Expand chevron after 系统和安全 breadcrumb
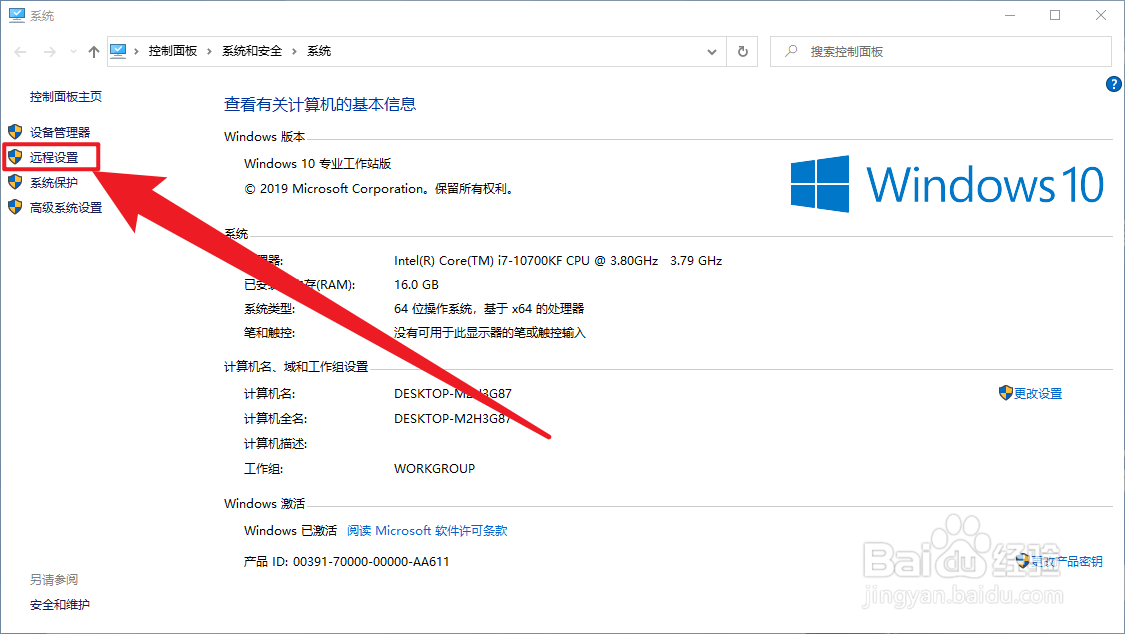1125x634 pixels. (294, 51)
